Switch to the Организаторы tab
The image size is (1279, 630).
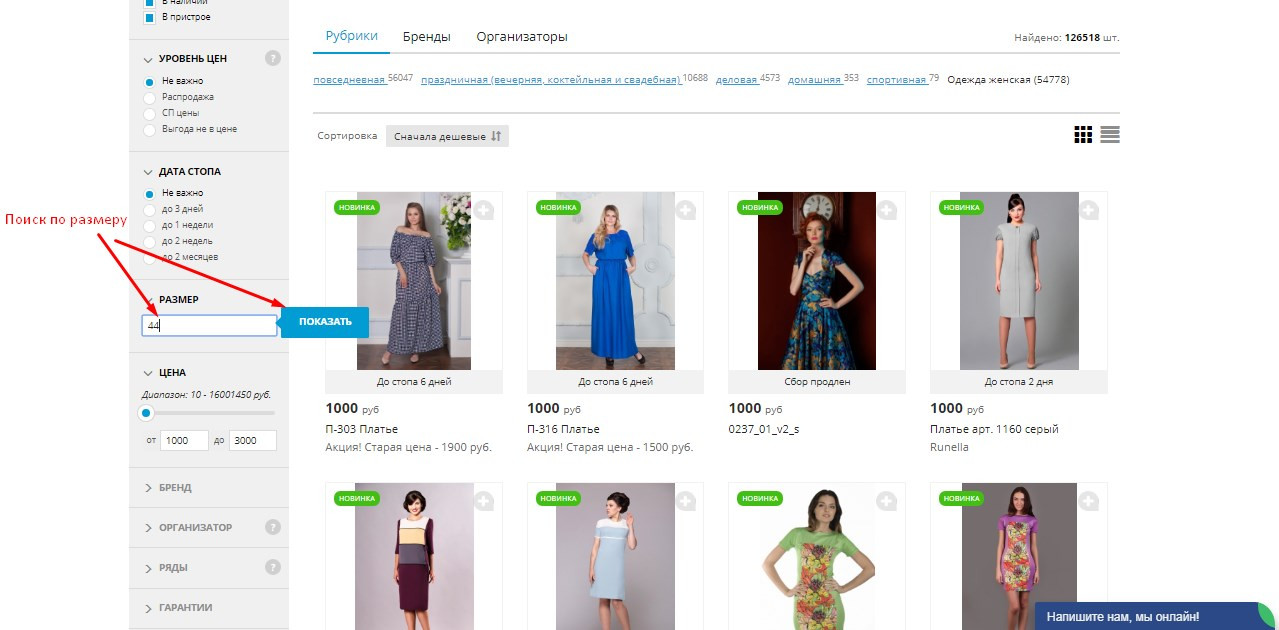point(522,37)
